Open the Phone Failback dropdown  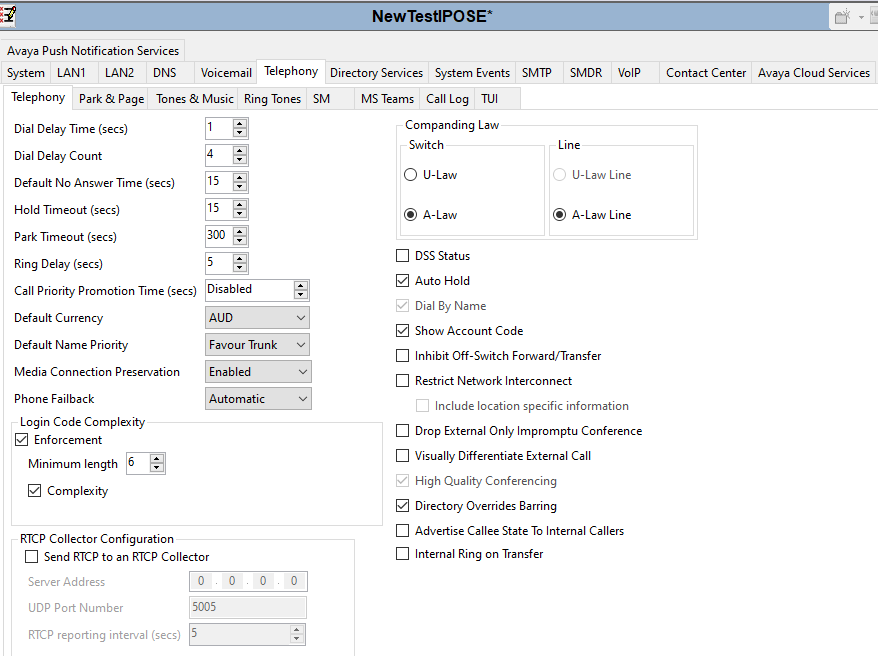pyautogui.click(x=258, y=399)
